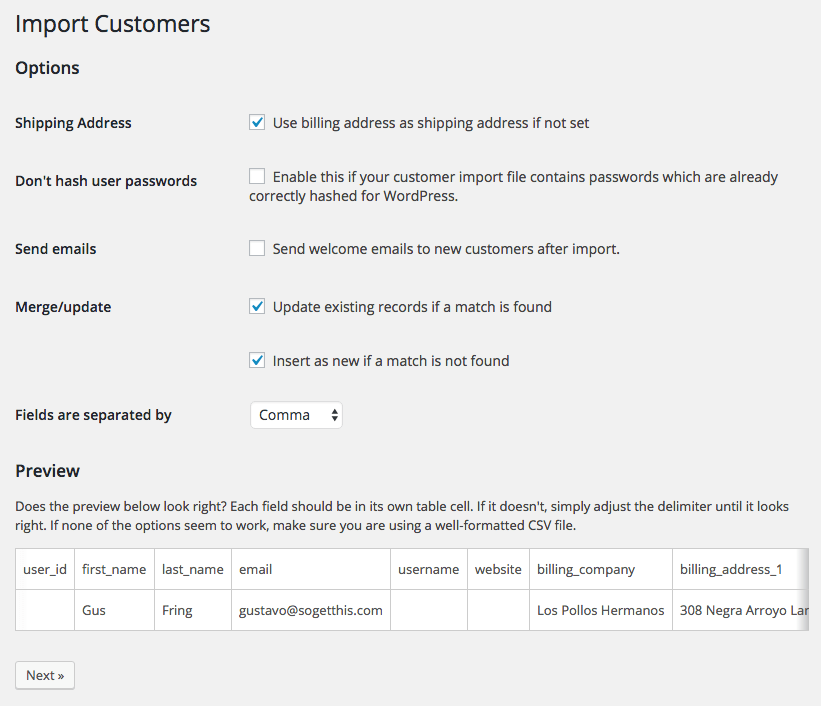Click the Merge/update option label

[63, 307]
